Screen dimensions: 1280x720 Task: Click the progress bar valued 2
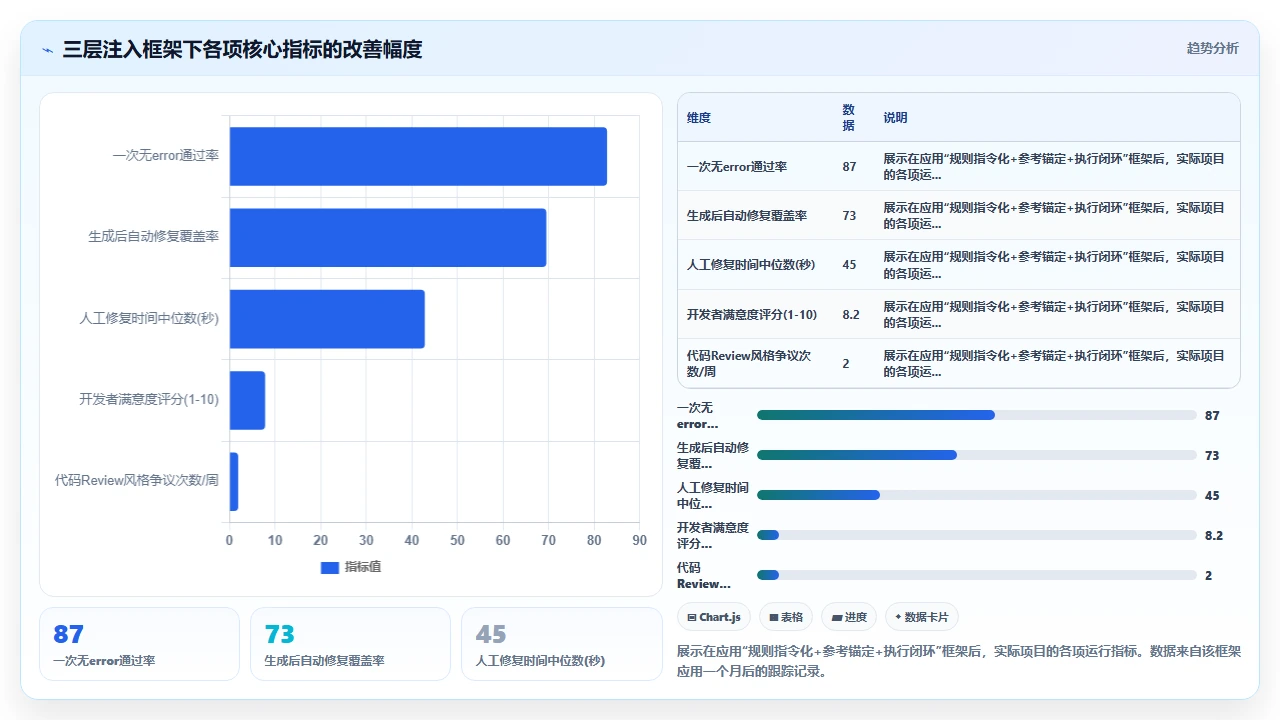977,575
